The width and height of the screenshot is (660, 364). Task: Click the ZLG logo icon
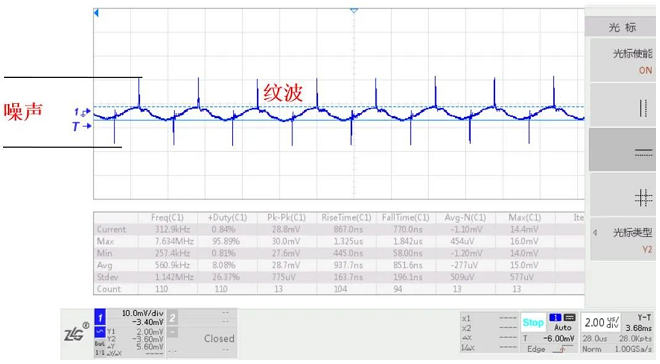(x=76, y=334)
